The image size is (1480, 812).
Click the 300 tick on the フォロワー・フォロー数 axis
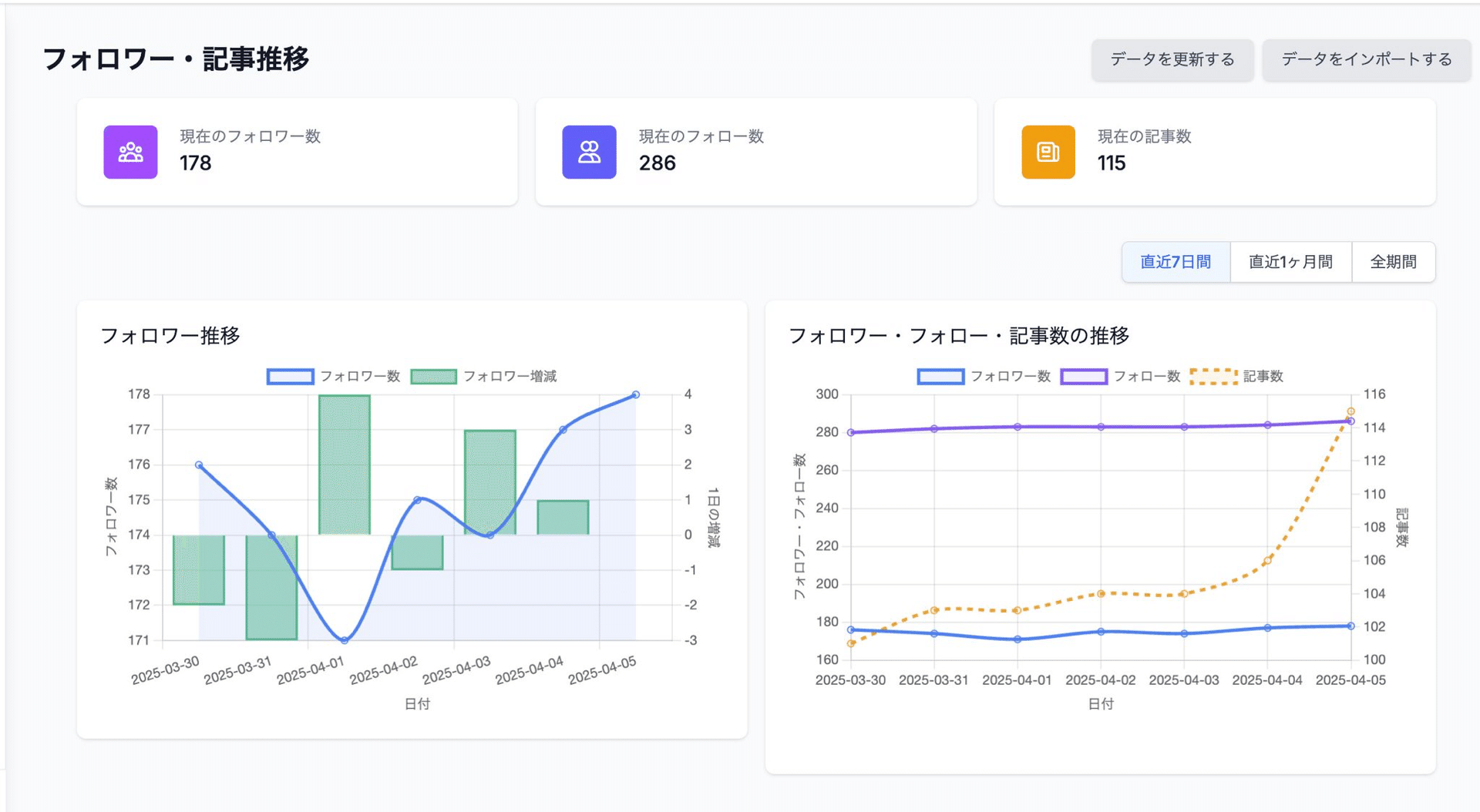pyautogui.click(x=827, y=394)
